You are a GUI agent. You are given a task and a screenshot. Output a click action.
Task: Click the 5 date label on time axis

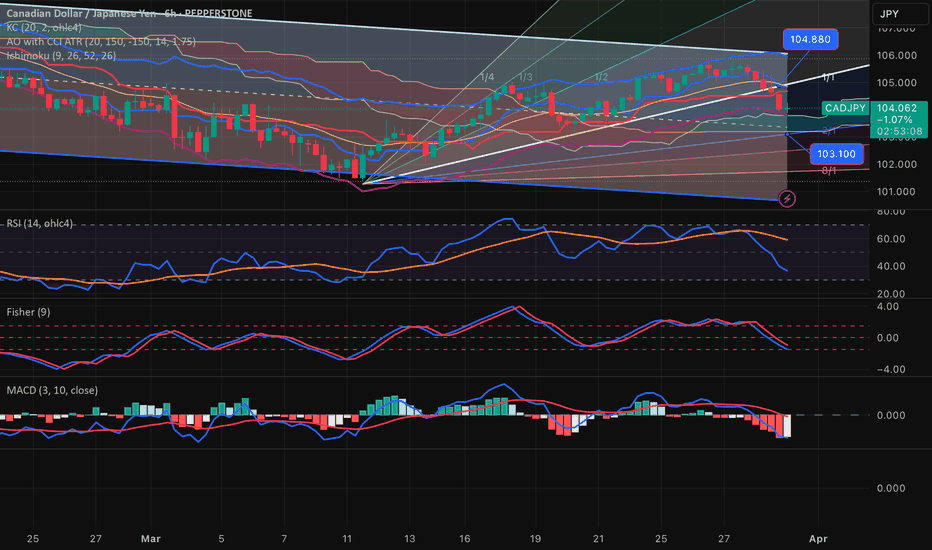click(221, 539)
